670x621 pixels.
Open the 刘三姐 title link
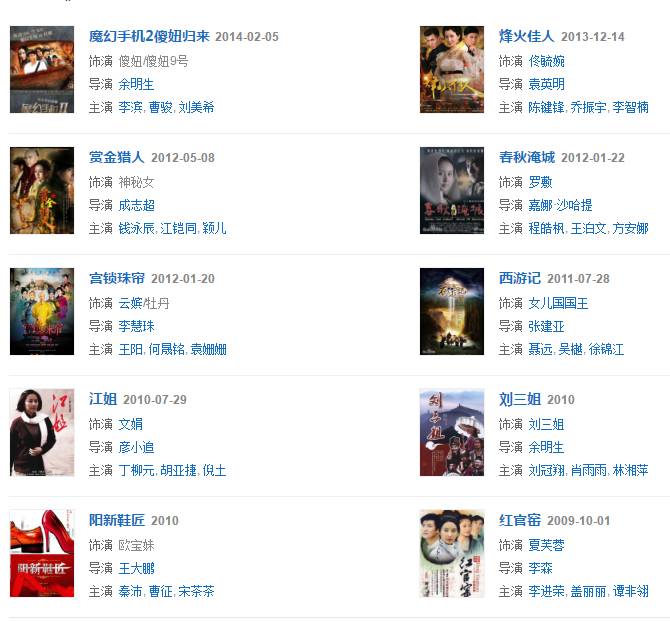click(520, 399)
